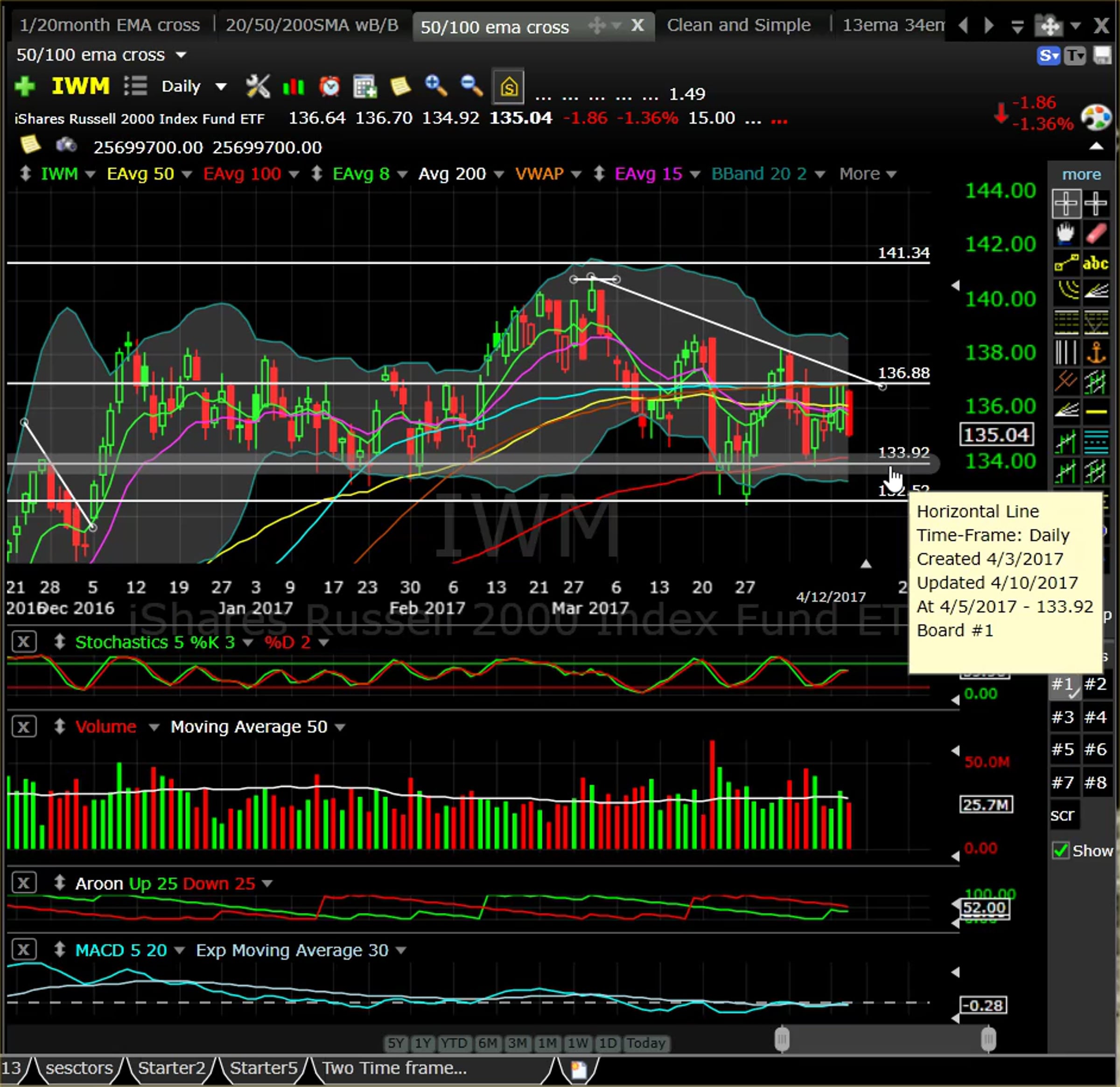Click the camera snapshot icon
This screenshot has width=1120, height=1087.
pyautogui.click(x=67, y=145)
